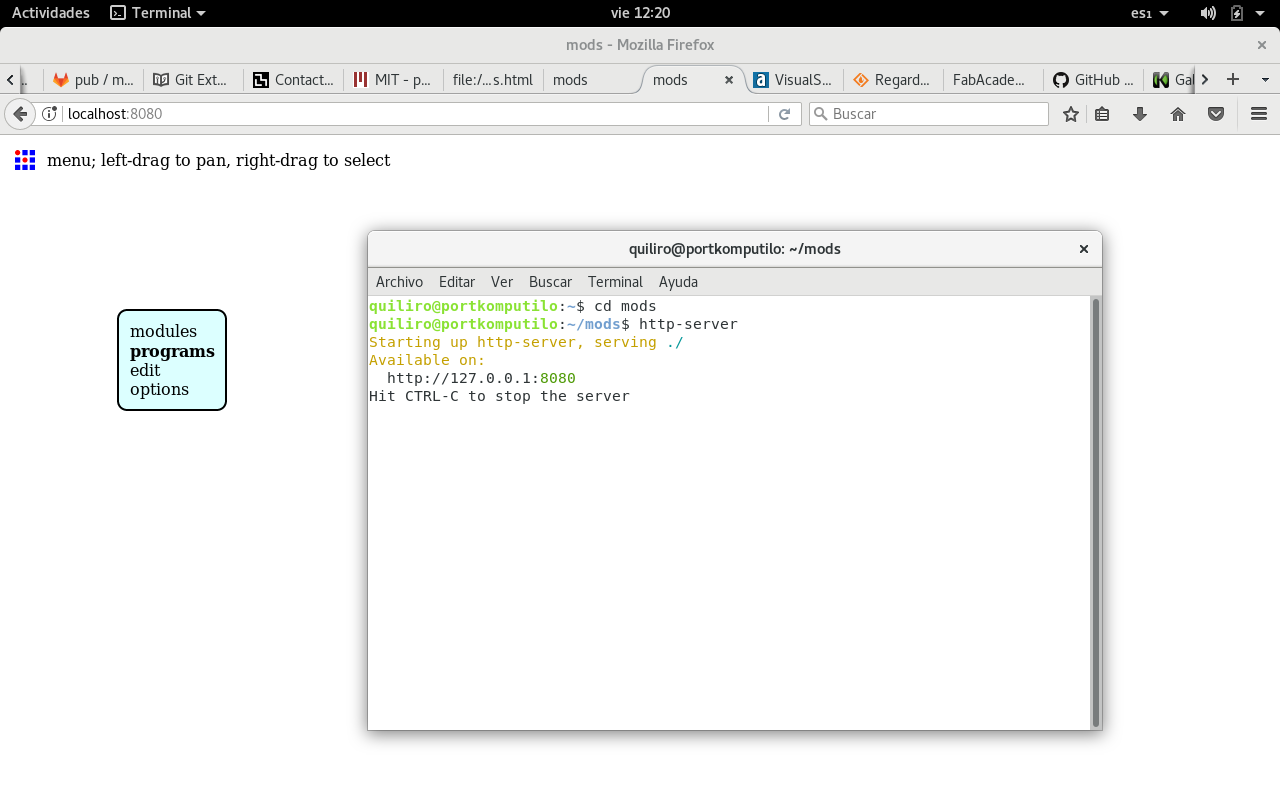This screenshot has height=800, width=1280.
Task: Open the Terminal menu in the terminal menubar
Action: coord(615,282)
